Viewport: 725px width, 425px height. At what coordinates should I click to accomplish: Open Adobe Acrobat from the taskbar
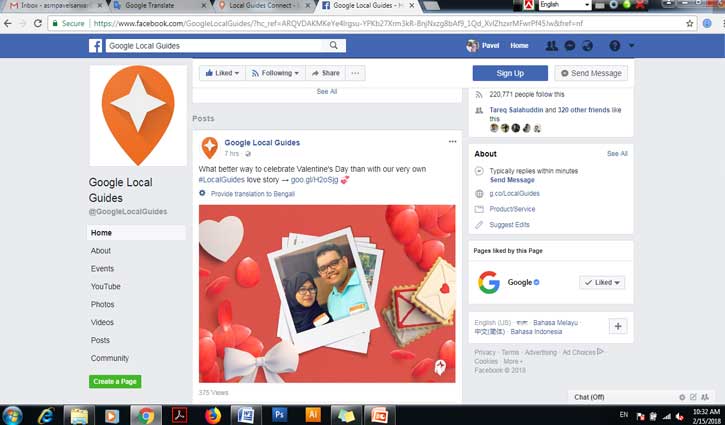tap(179, 415)
